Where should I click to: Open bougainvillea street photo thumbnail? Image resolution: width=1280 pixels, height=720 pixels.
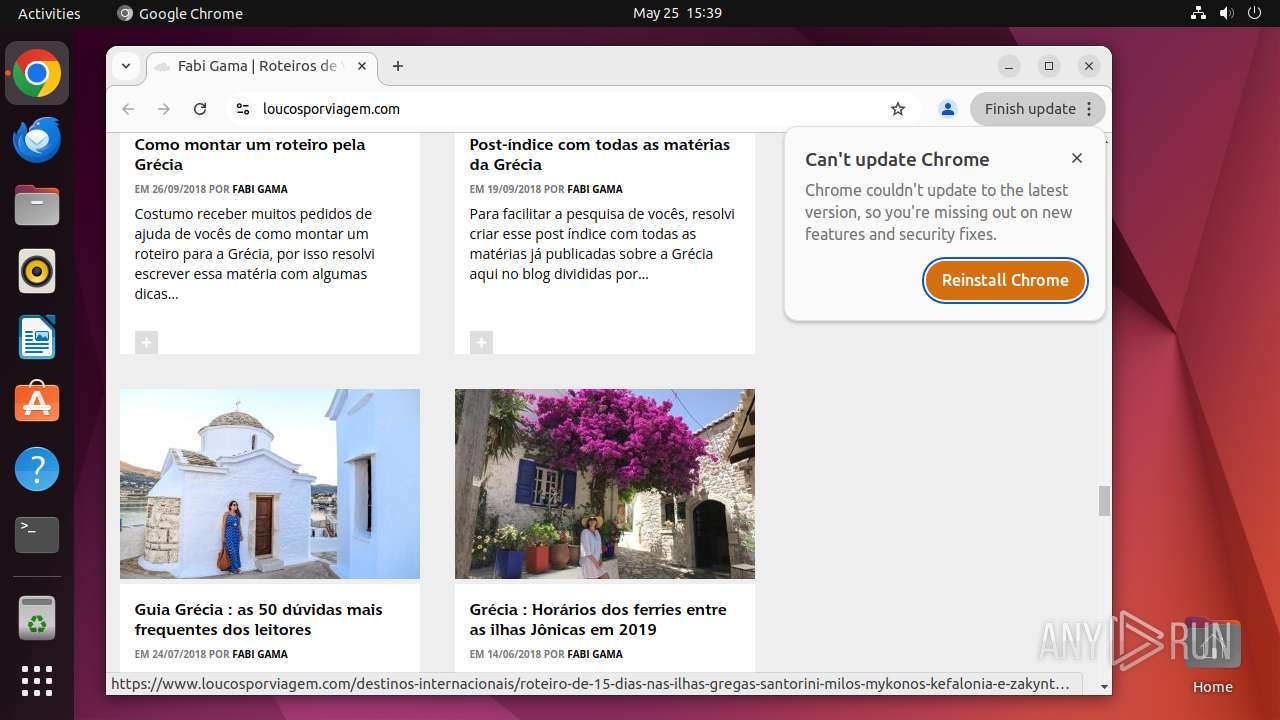pos(605,484)
